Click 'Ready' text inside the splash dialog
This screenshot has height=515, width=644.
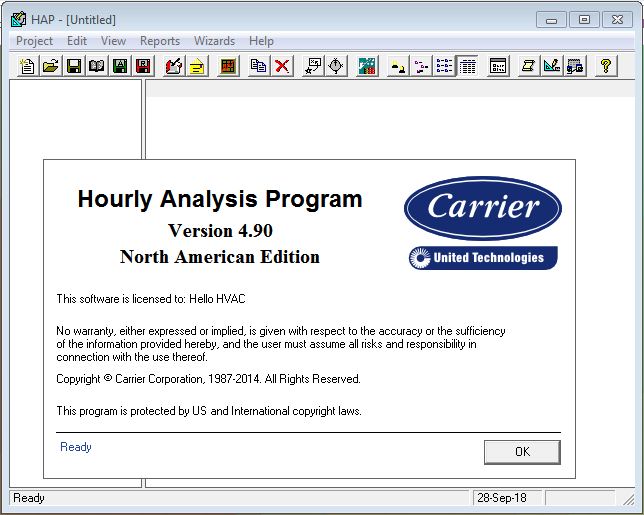click(76, 447)
